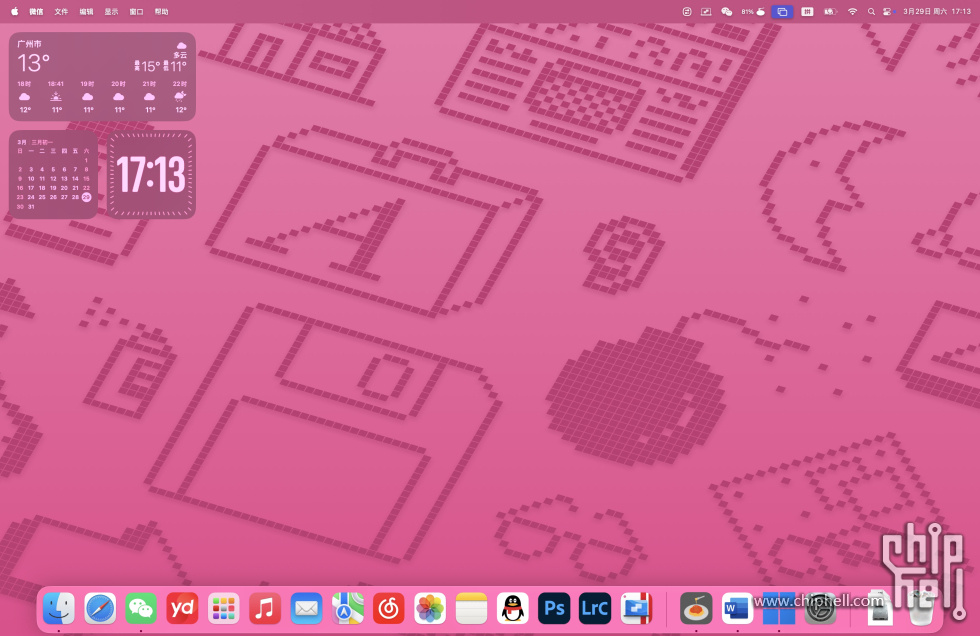Click the date and time 3月29日 周六

coord(926,11)
